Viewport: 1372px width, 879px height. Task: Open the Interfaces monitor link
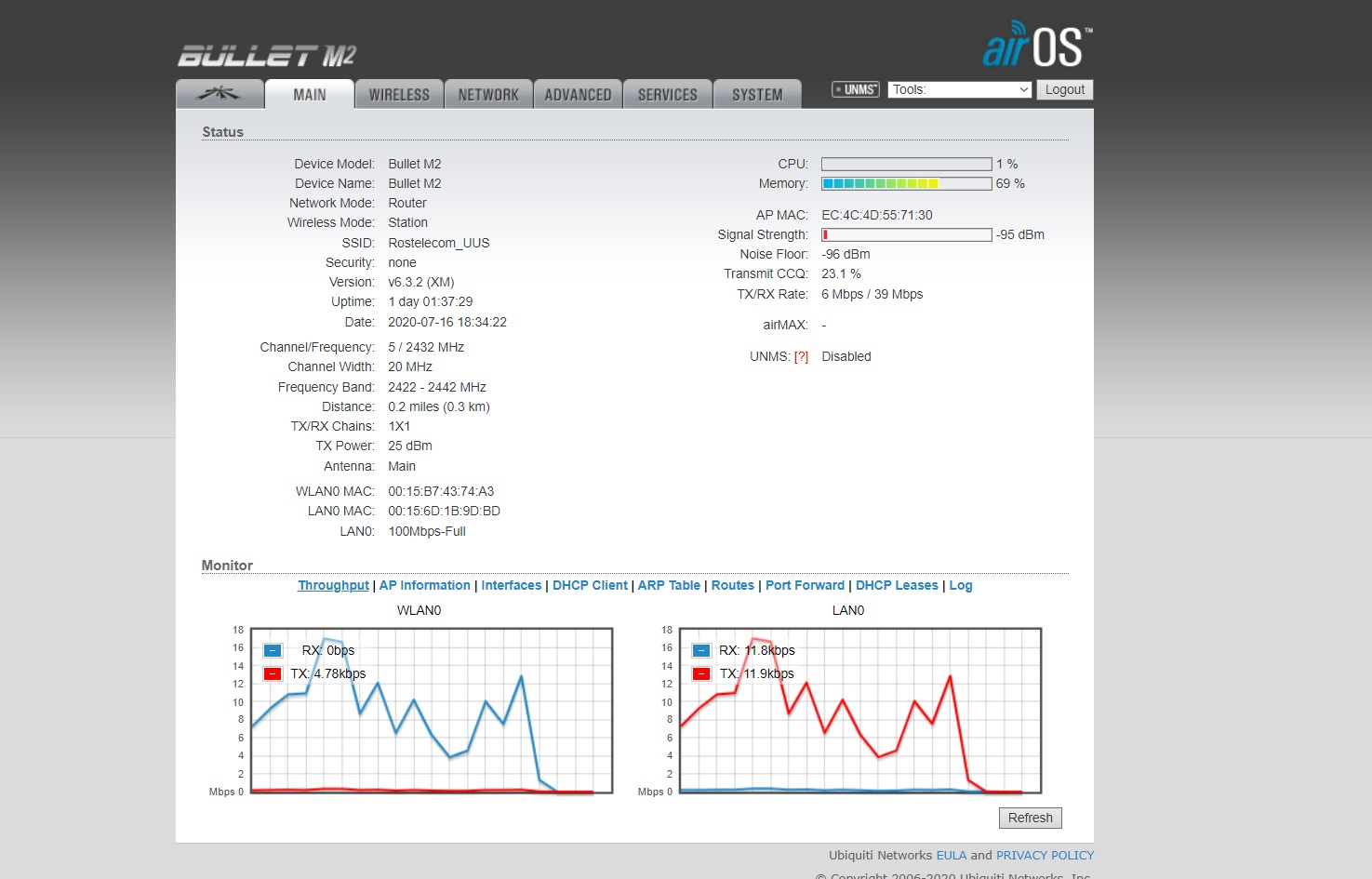(512, 585)
